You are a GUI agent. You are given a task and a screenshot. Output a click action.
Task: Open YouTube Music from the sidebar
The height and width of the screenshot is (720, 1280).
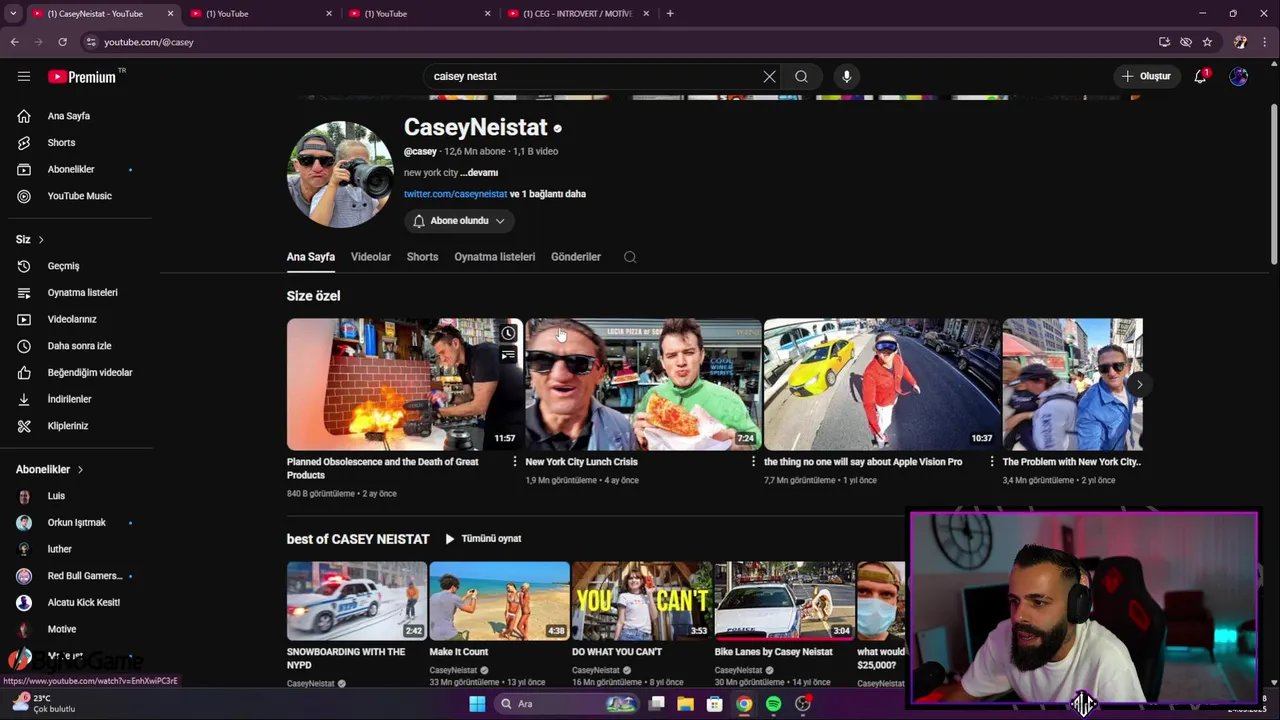click(x=80, y=196)
